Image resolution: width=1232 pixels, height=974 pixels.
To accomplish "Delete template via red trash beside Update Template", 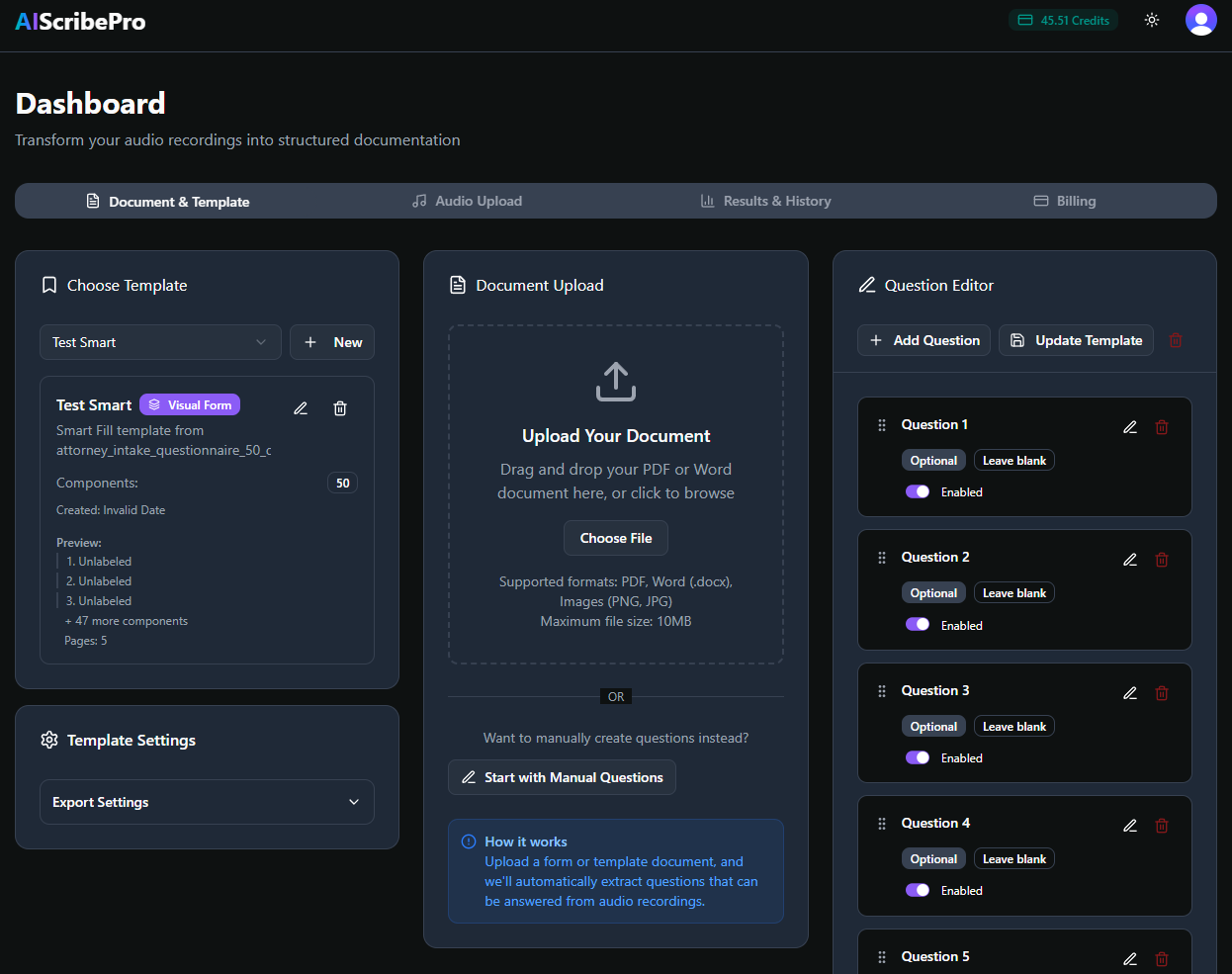I will coord(1176,340).
